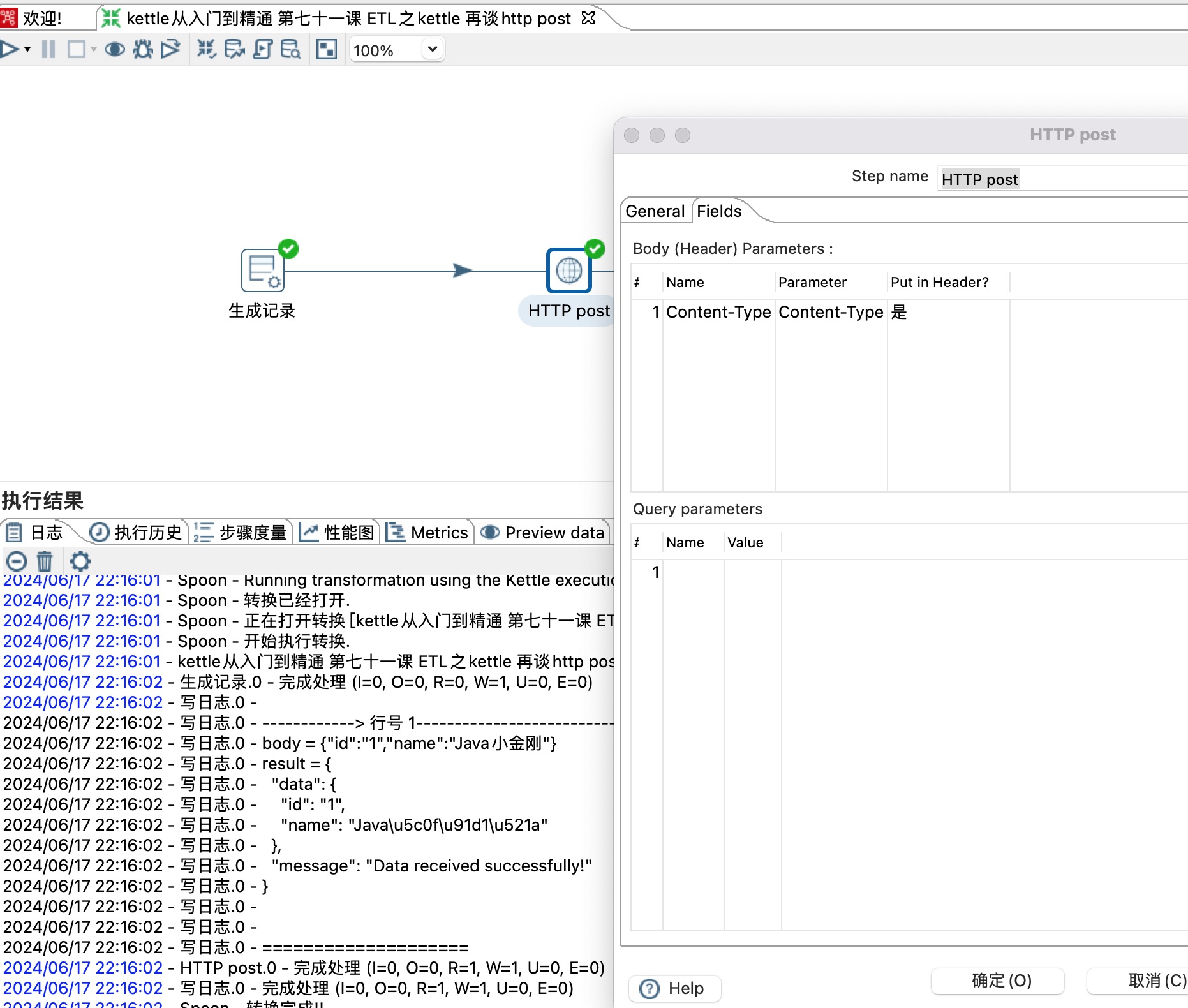The height and width of the screenshot is (1008, 1188).
Task: Toggle Preview data visibility eye
Action: click(490, 533)
